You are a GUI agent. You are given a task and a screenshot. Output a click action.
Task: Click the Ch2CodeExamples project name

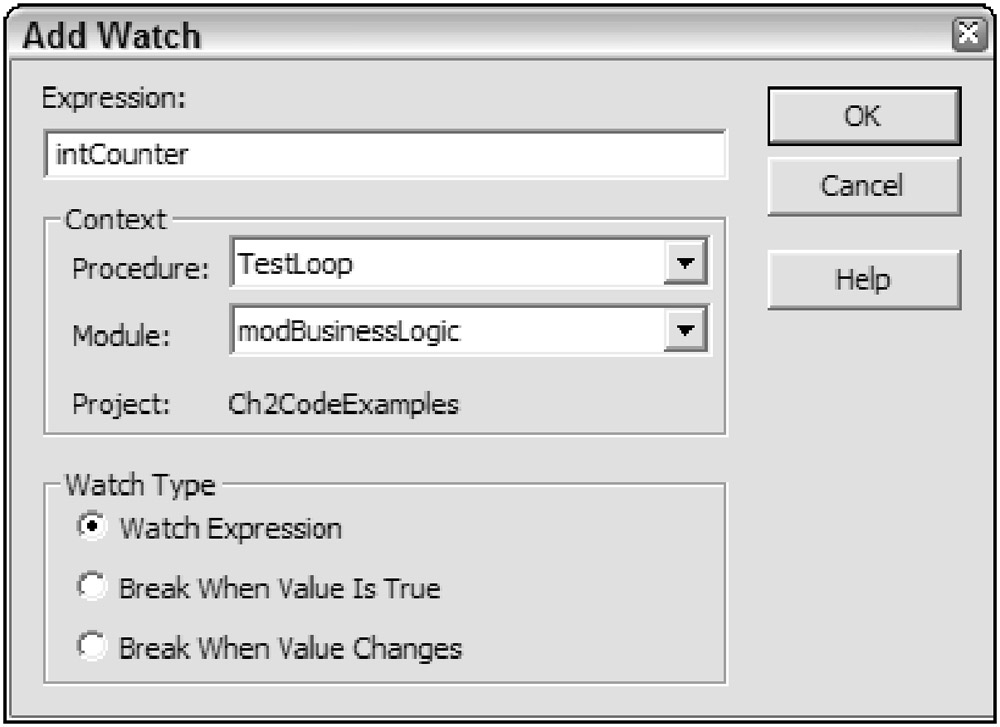pyautogui.click(x=344, y=405)
